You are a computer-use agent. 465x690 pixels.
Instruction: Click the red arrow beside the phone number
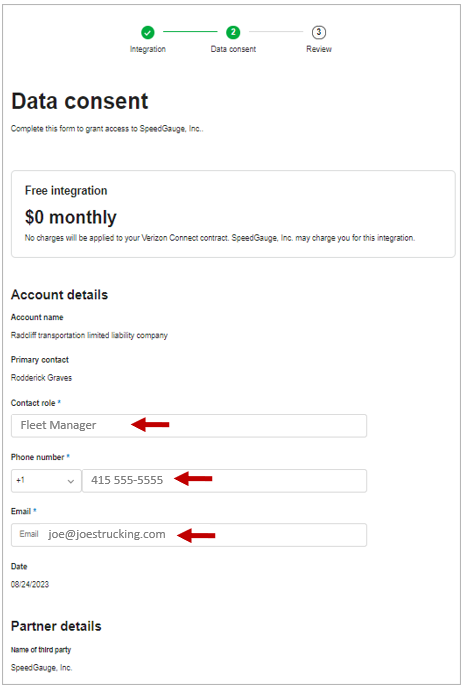194,479
